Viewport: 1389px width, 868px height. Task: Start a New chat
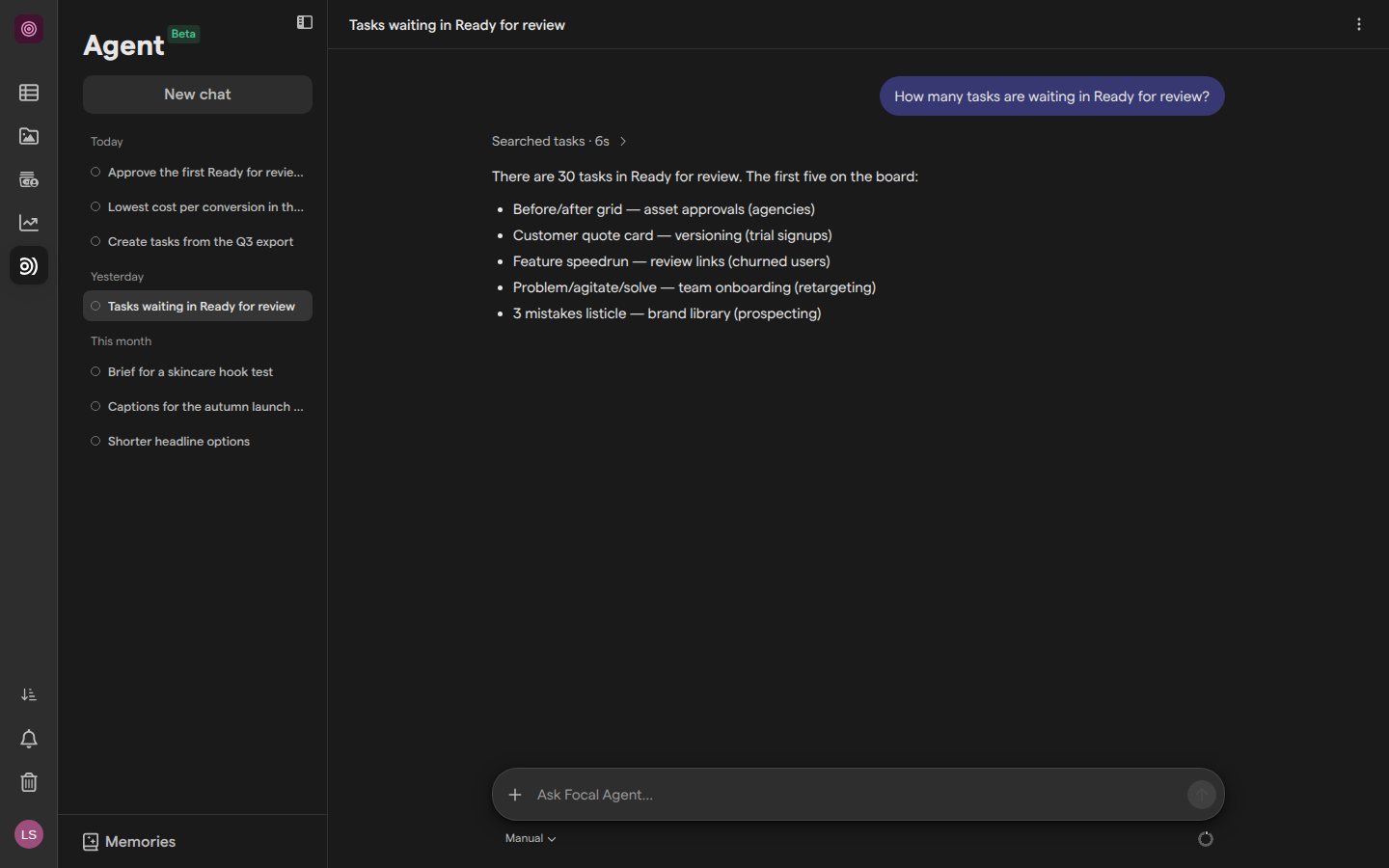pyautogui.click(x=198, y=95)
